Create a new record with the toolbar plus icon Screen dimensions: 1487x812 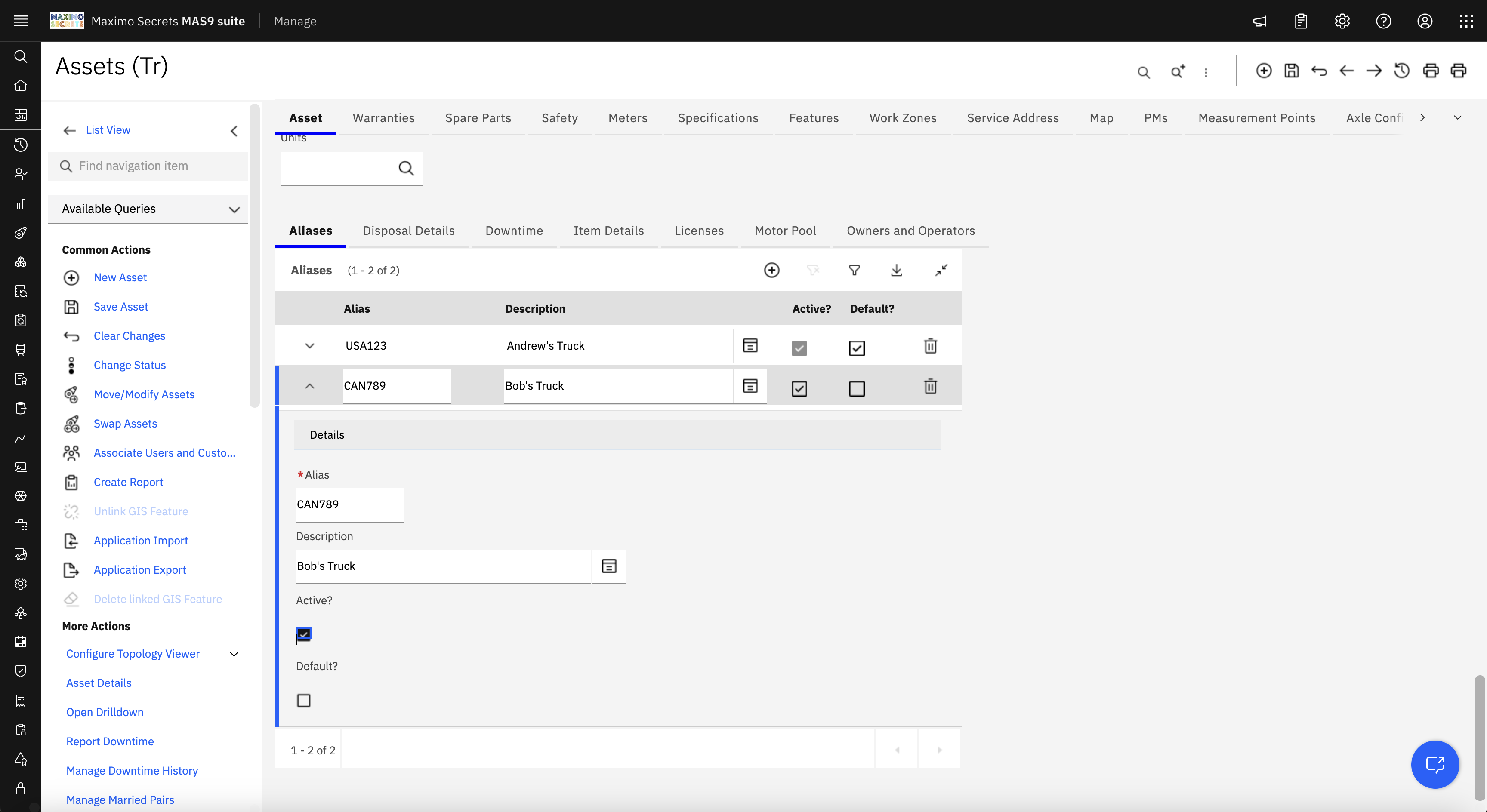(1264, 71)
